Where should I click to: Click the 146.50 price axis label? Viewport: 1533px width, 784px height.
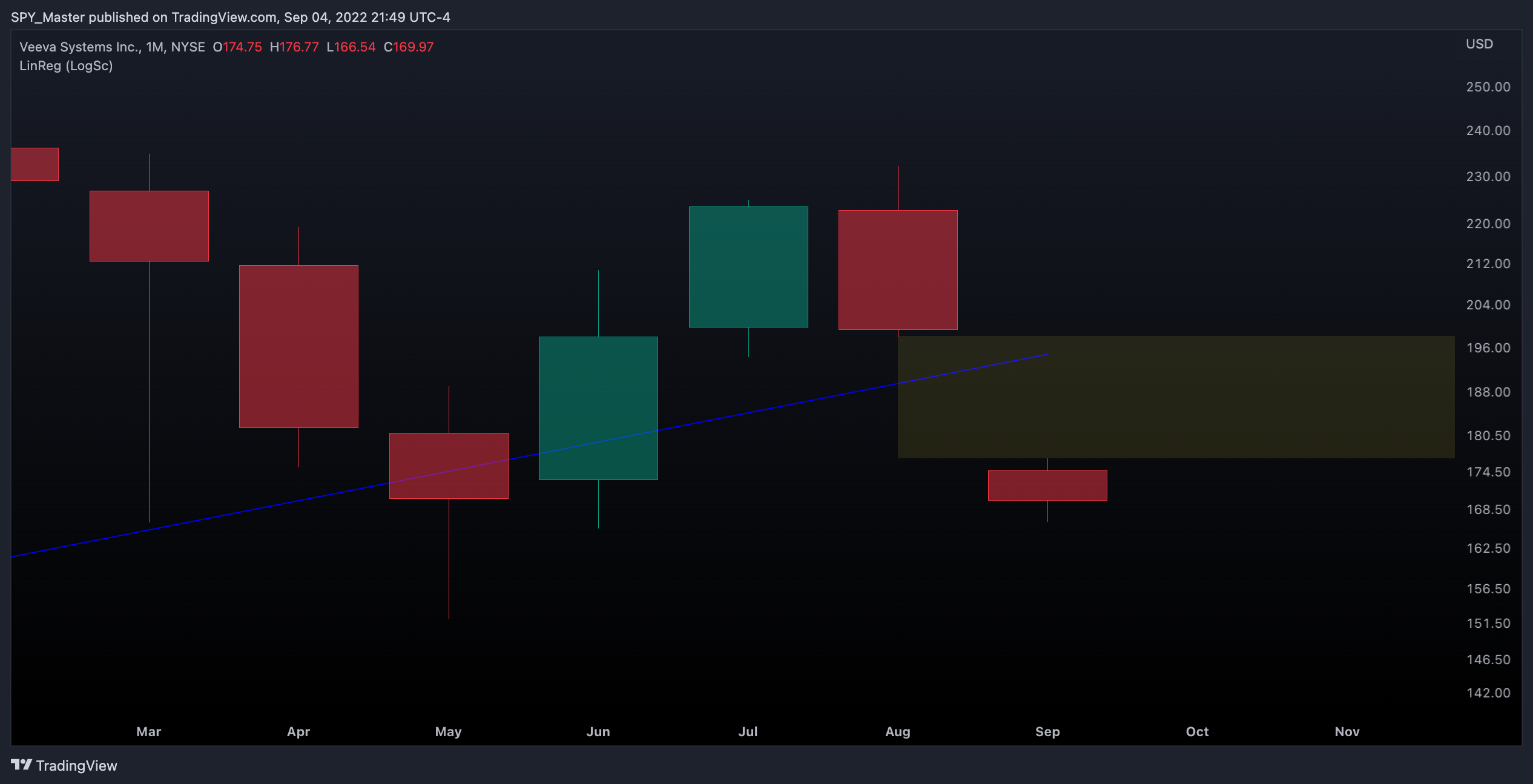pos(1488,660)
